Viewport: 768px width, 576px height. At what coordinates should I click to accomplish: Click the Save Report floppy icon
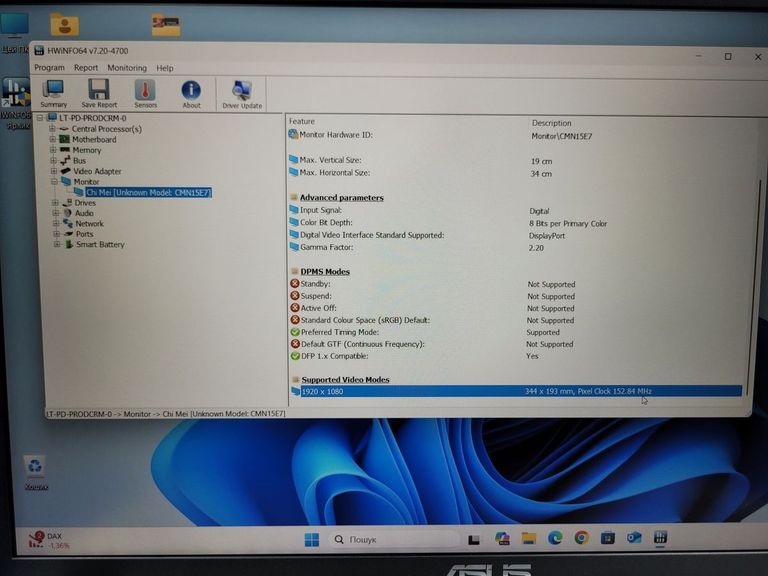coord(99,94)
